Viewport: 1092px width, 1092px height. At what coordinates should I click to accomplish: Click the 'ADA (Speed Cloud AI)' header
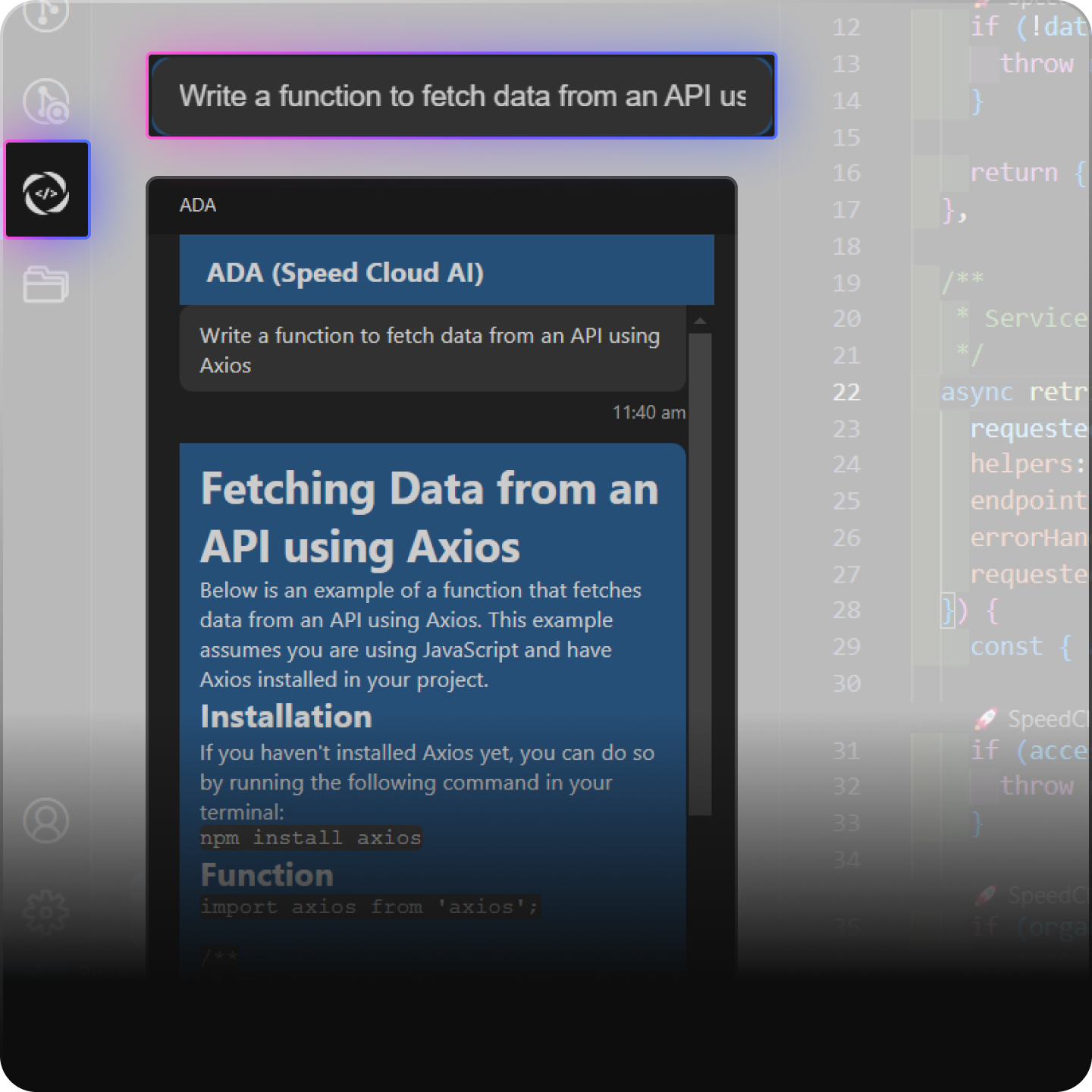tap(447, 271)
